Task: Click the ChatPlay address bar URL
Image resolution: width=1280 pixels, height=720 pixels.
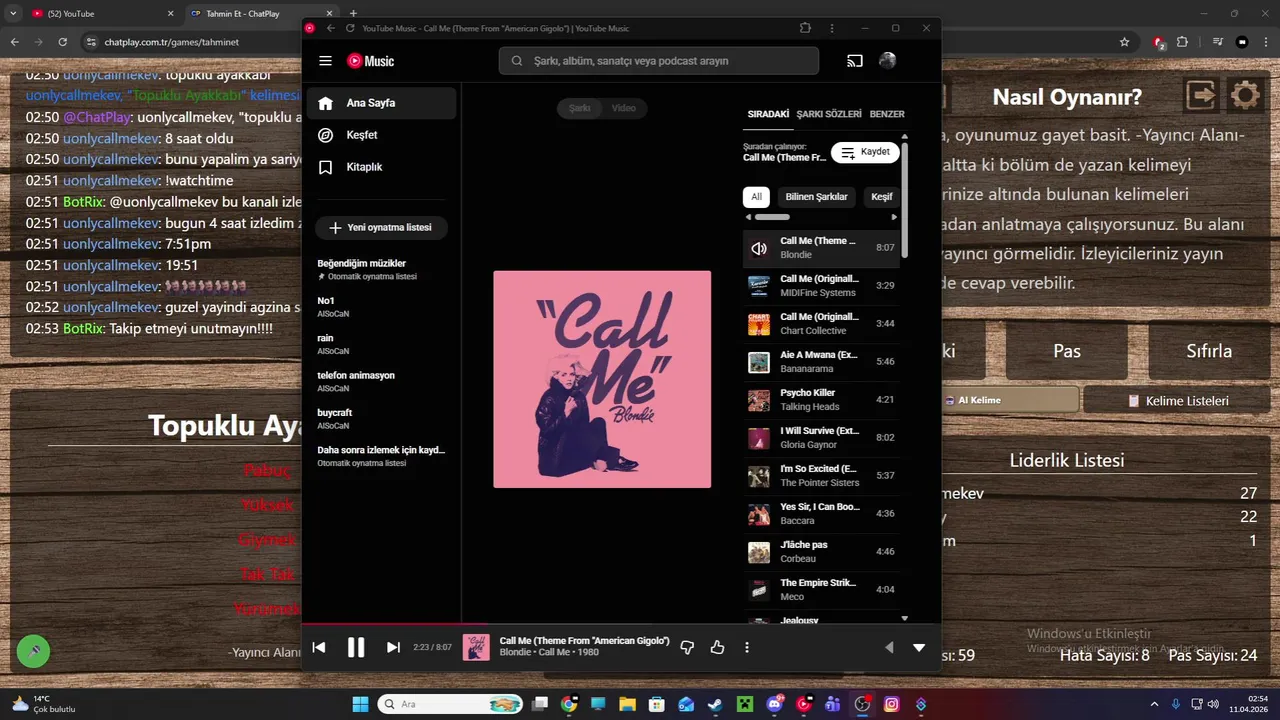Action: pyautogui.click(x=172, y=42)
